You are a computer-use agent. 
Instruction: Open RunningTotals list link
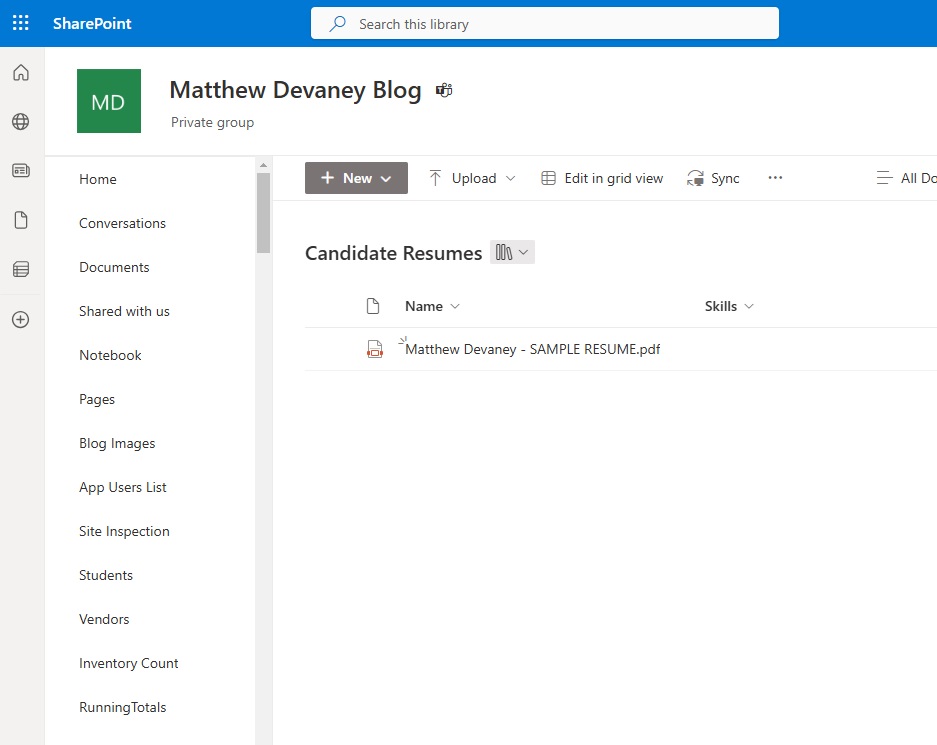point(123,707)
